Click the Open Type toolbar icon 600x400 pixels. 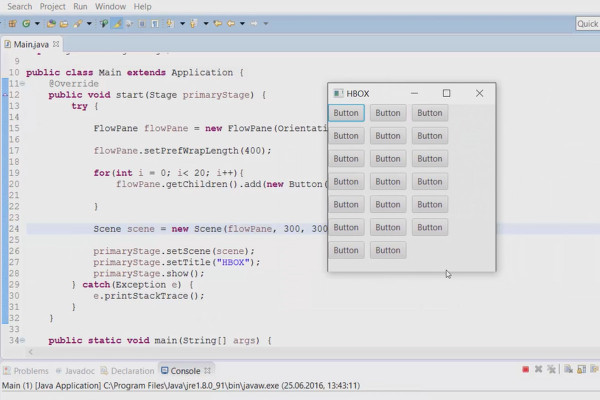point(51,24)
